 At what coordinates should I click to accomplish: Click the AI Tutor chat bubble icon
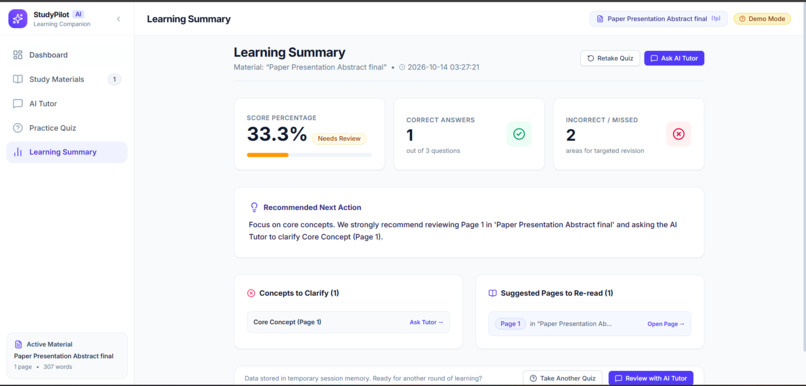point(18,104)
